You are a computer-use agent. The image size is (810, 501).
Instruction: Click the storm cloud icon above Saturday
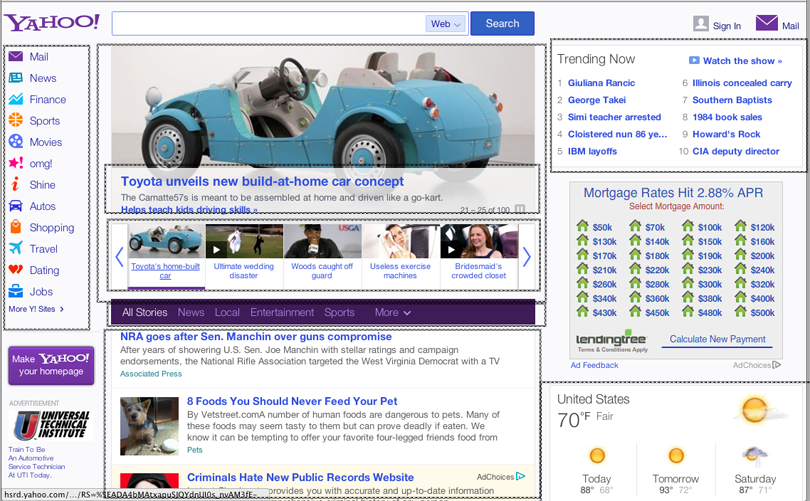click(755, 456)
